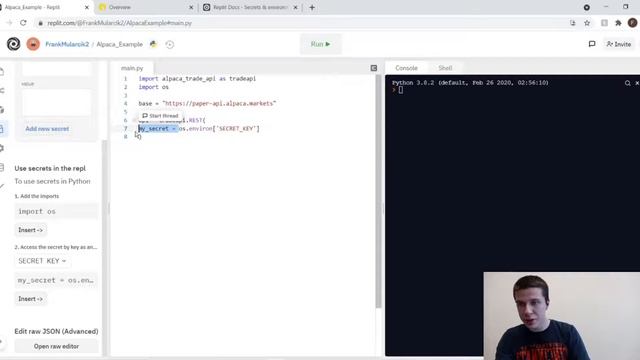Viewport: 640px width, 360px height.
Task: Close the Overview browser tab
Action: (191, 7)
